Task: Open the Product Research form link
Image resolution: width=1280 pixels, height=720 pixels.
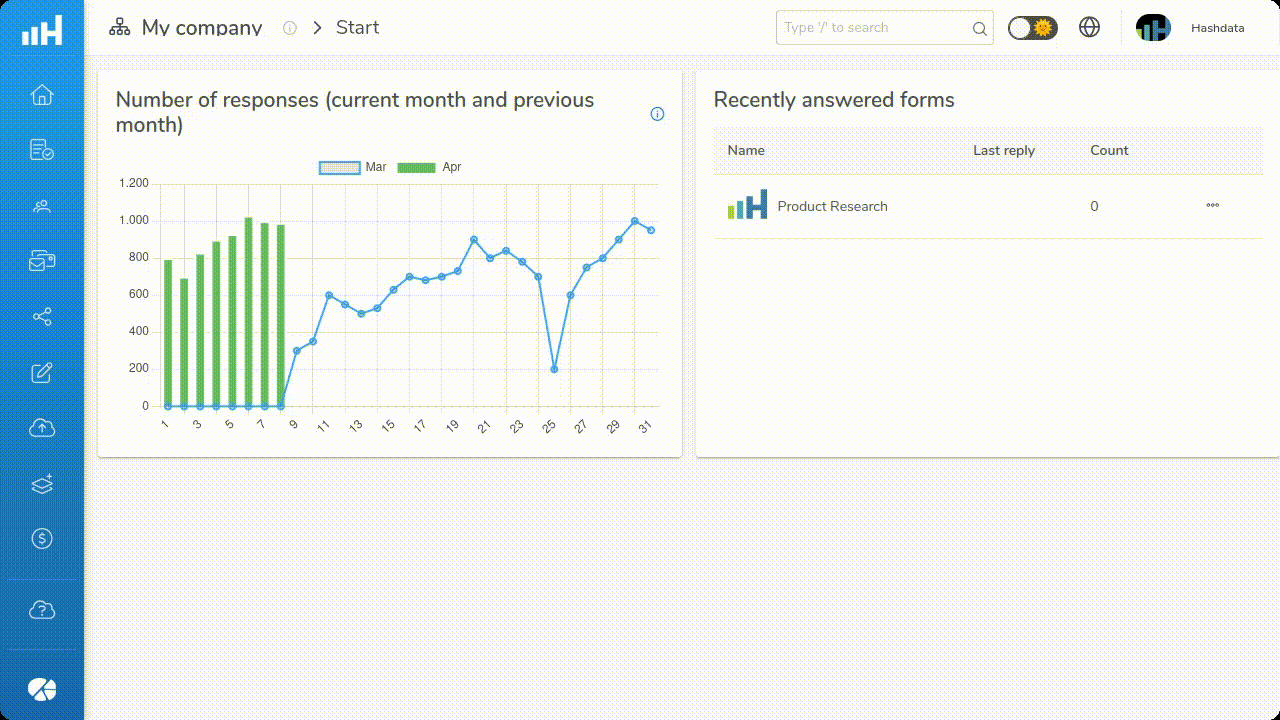Action: tap(832, 207)
